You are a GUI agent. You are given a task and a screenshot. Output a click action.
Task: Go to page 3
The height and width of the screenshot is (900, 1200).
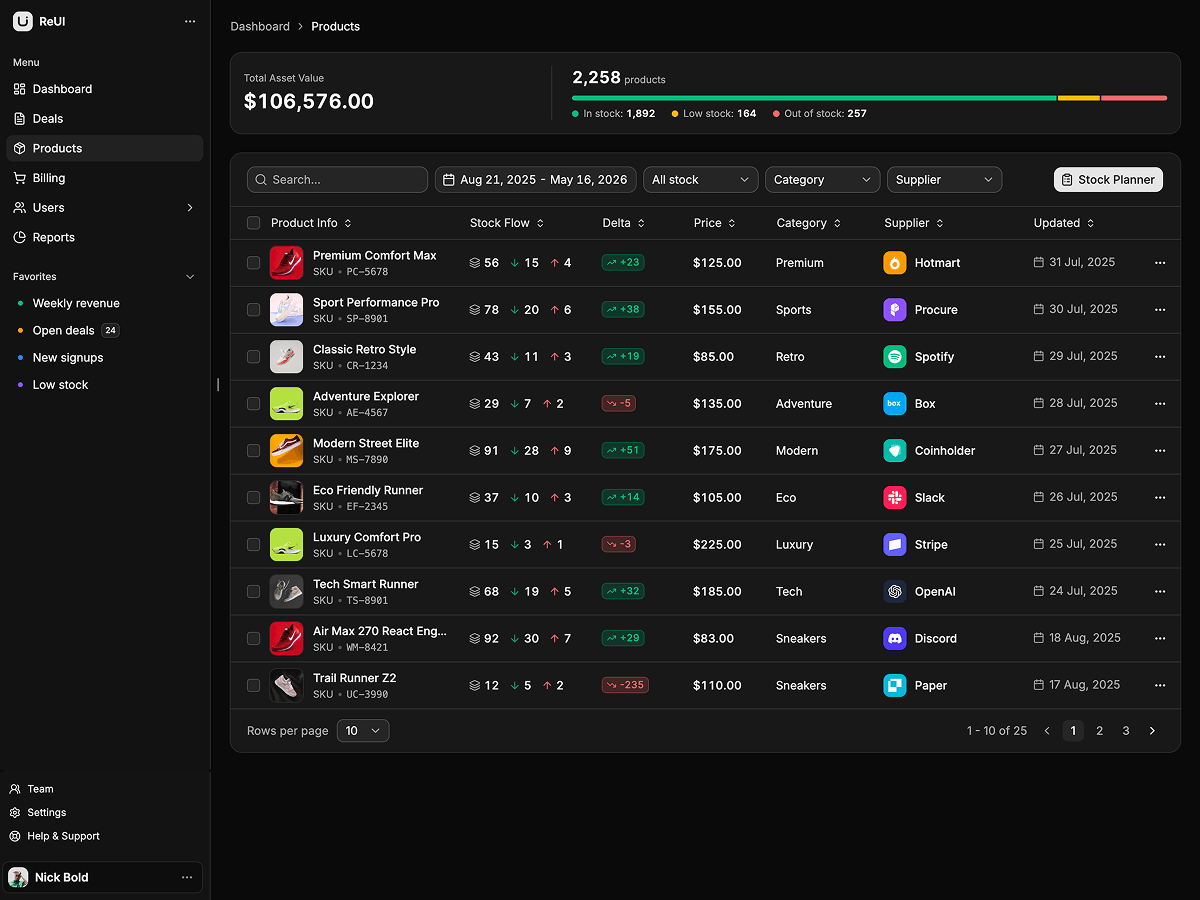[x=1126, y=731]
